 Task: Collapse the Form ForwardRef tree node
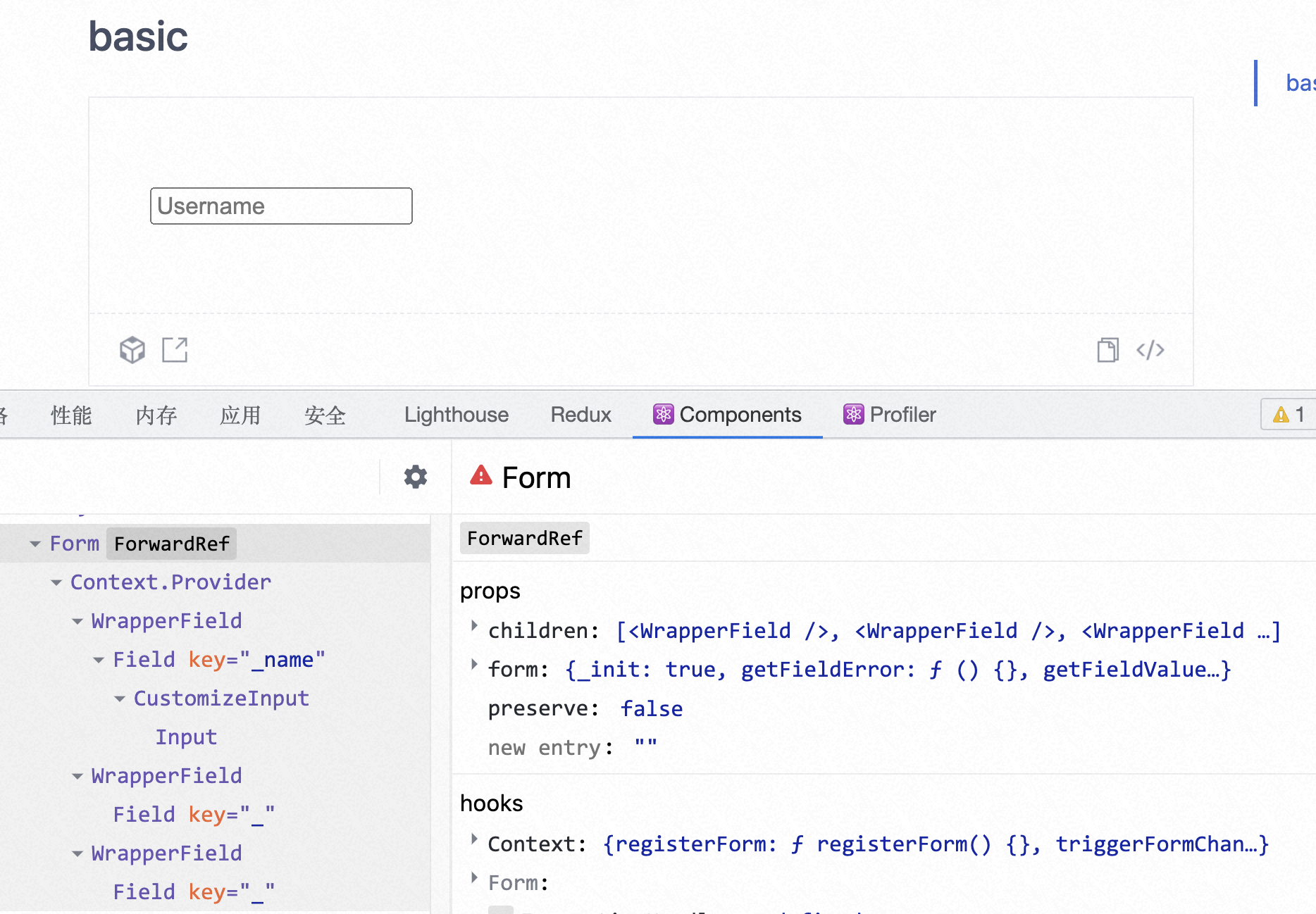[35, 544]
